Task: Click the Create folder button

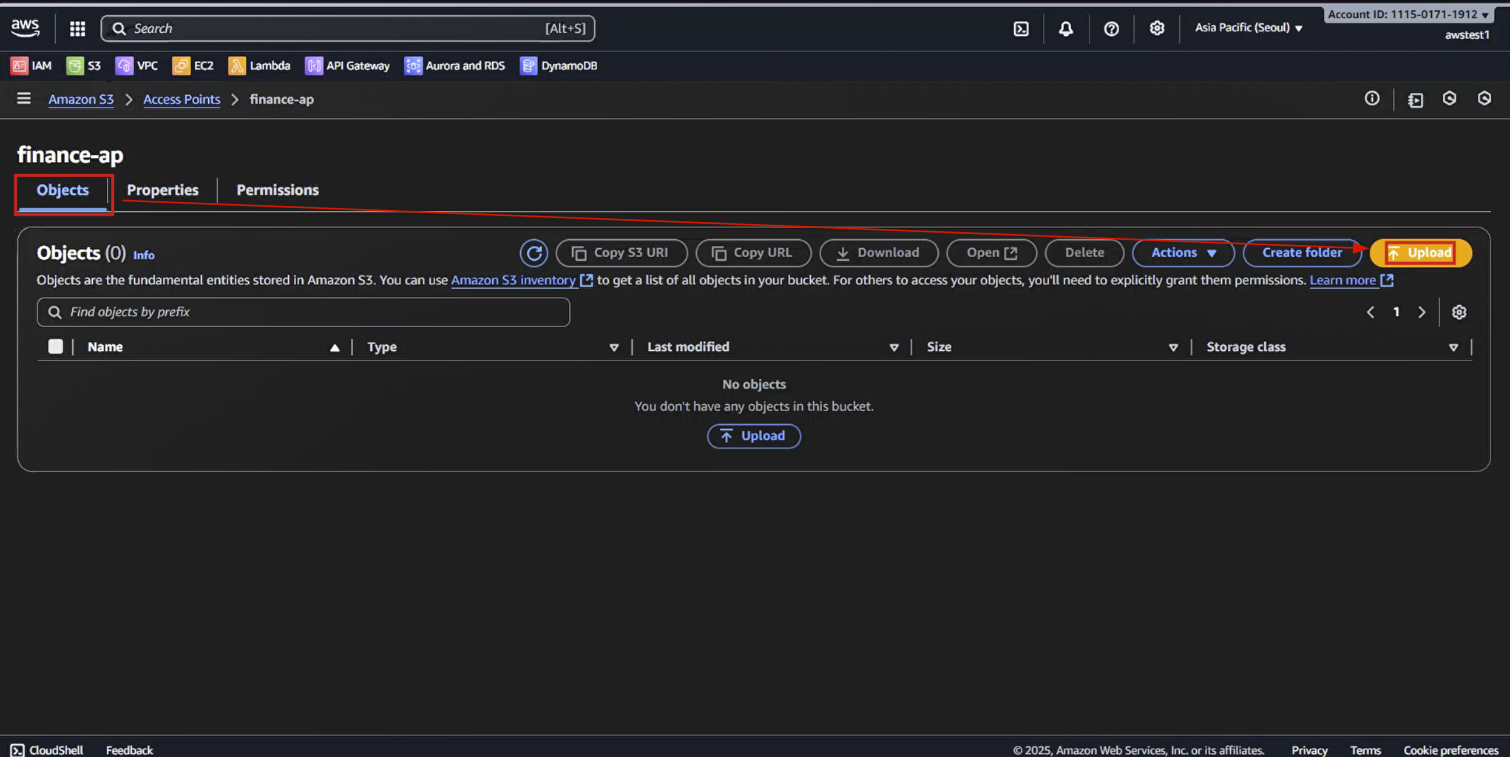Action: coord(1302,253)
